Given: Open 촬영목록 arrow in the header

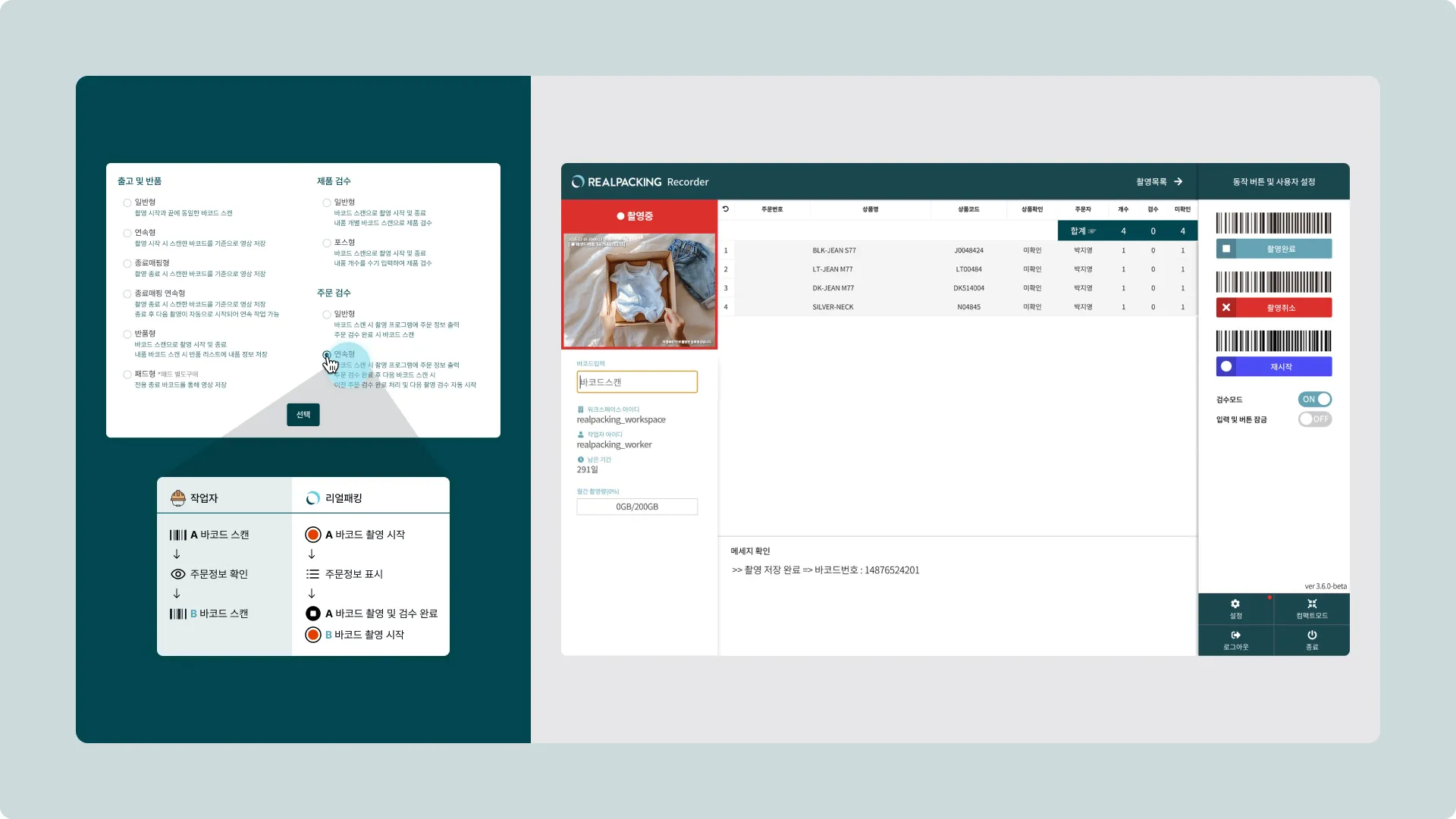Looking at the screenshot, I should [x=1178, y=182].
